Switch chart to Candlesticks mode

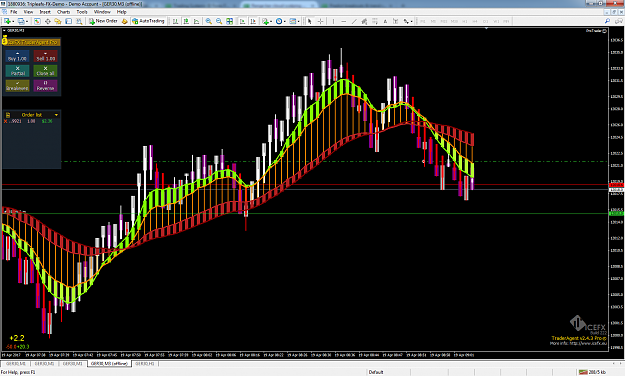coord(186,21)
